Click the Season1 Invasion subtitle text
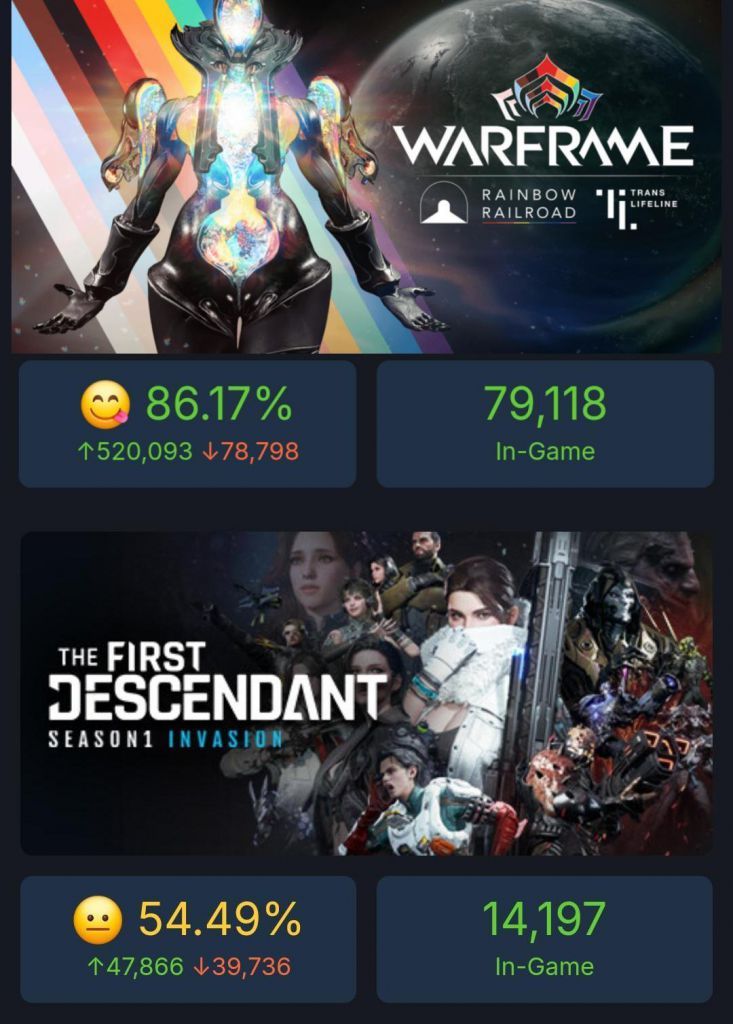This screenshot has width=733, height=1024. 165,739
